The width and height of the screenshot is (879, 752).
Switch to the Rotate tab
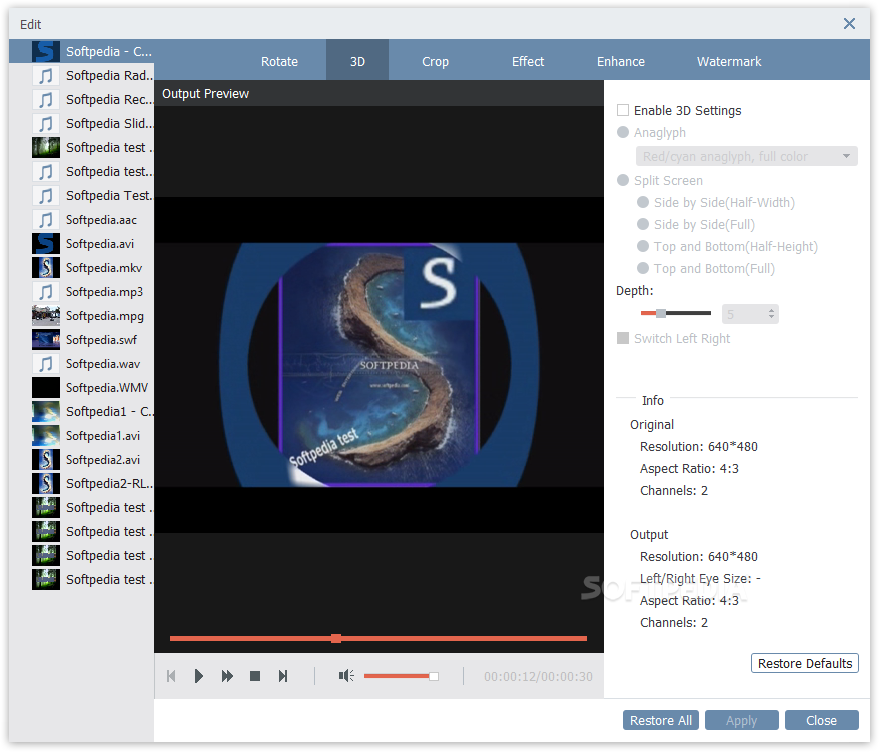[x=279, y=62]
